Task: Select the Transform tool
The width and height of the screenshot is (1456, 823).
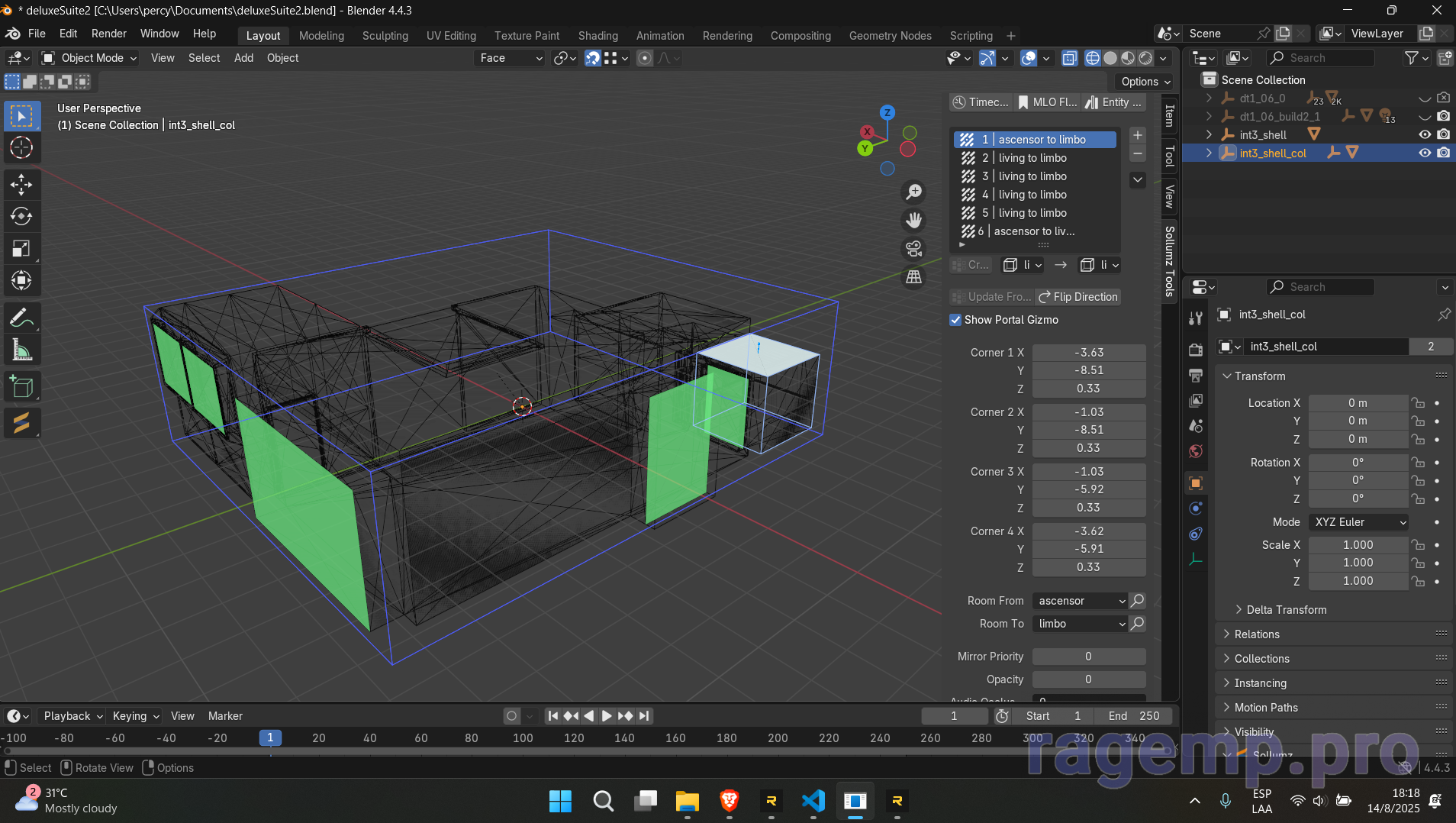Action: pos(21,280)
